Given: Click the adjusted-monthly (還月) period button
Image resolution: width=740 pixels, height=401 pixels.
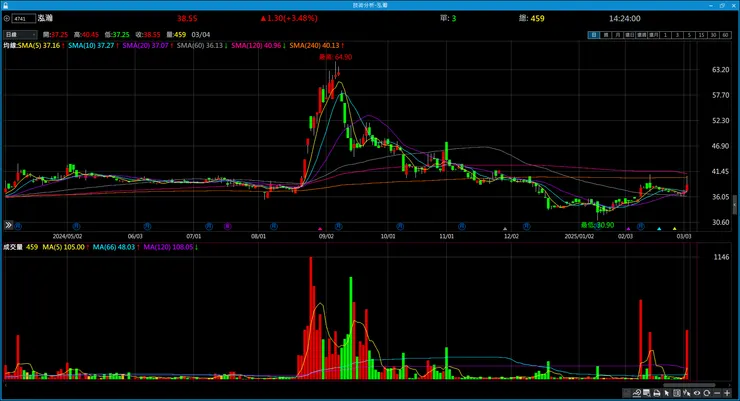Looking at the screenshot, I should [x=654, y=35].
